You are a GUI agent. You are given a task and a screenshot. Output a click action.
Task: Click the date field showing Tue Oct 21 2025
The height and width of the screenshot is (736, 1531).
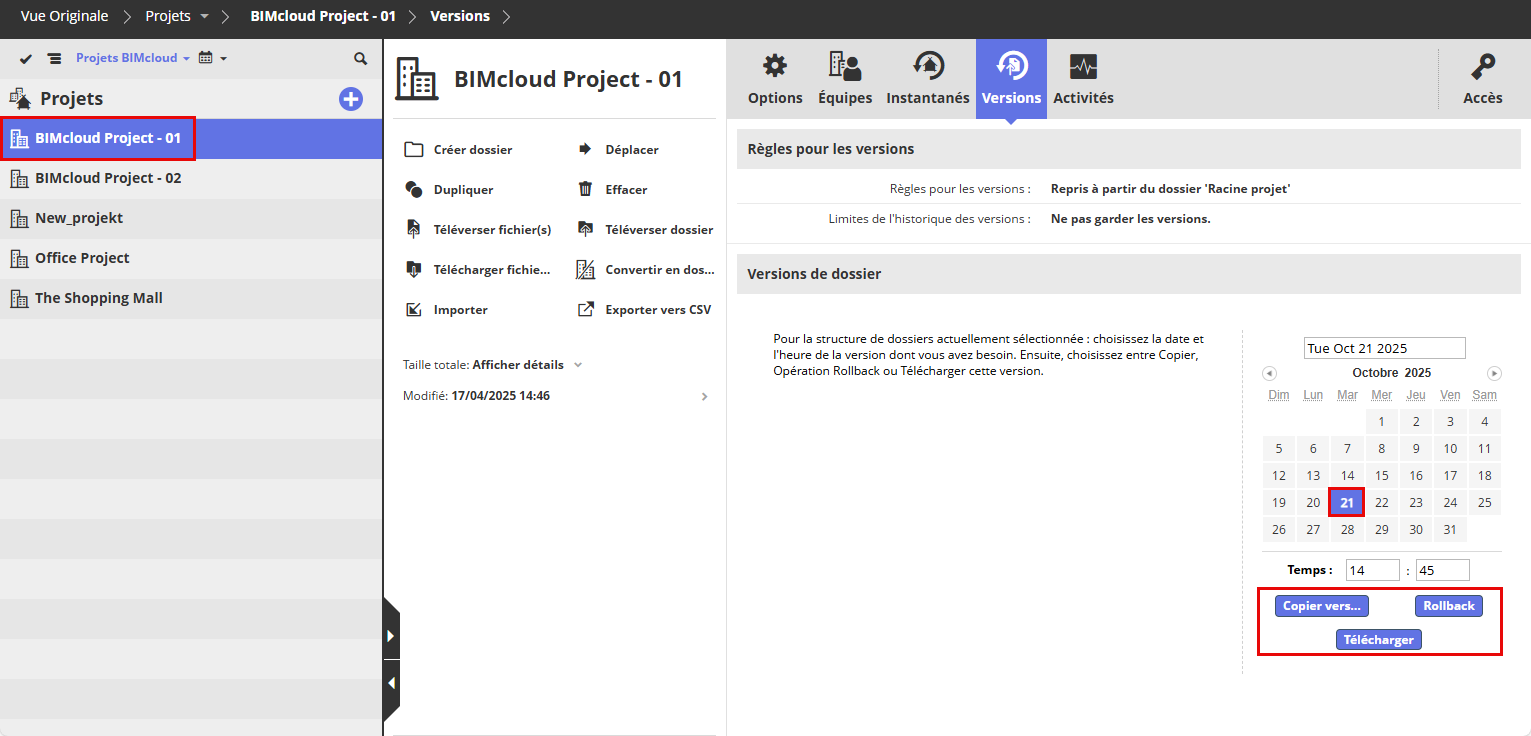coord(1385,349)
